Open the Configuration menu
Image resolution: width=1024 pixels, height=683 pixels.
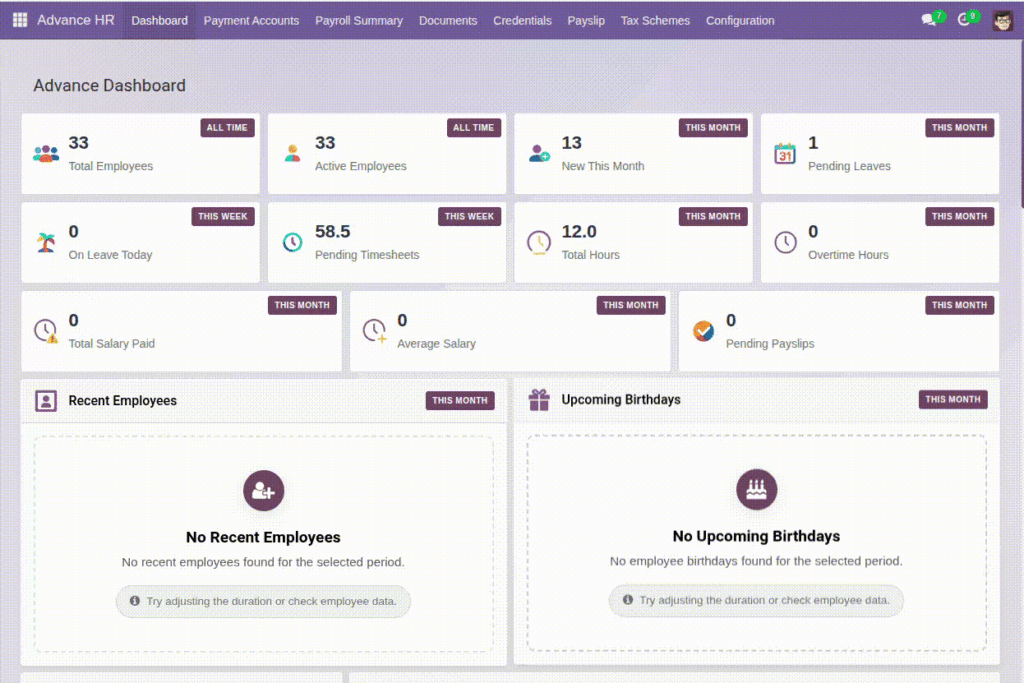740,20
